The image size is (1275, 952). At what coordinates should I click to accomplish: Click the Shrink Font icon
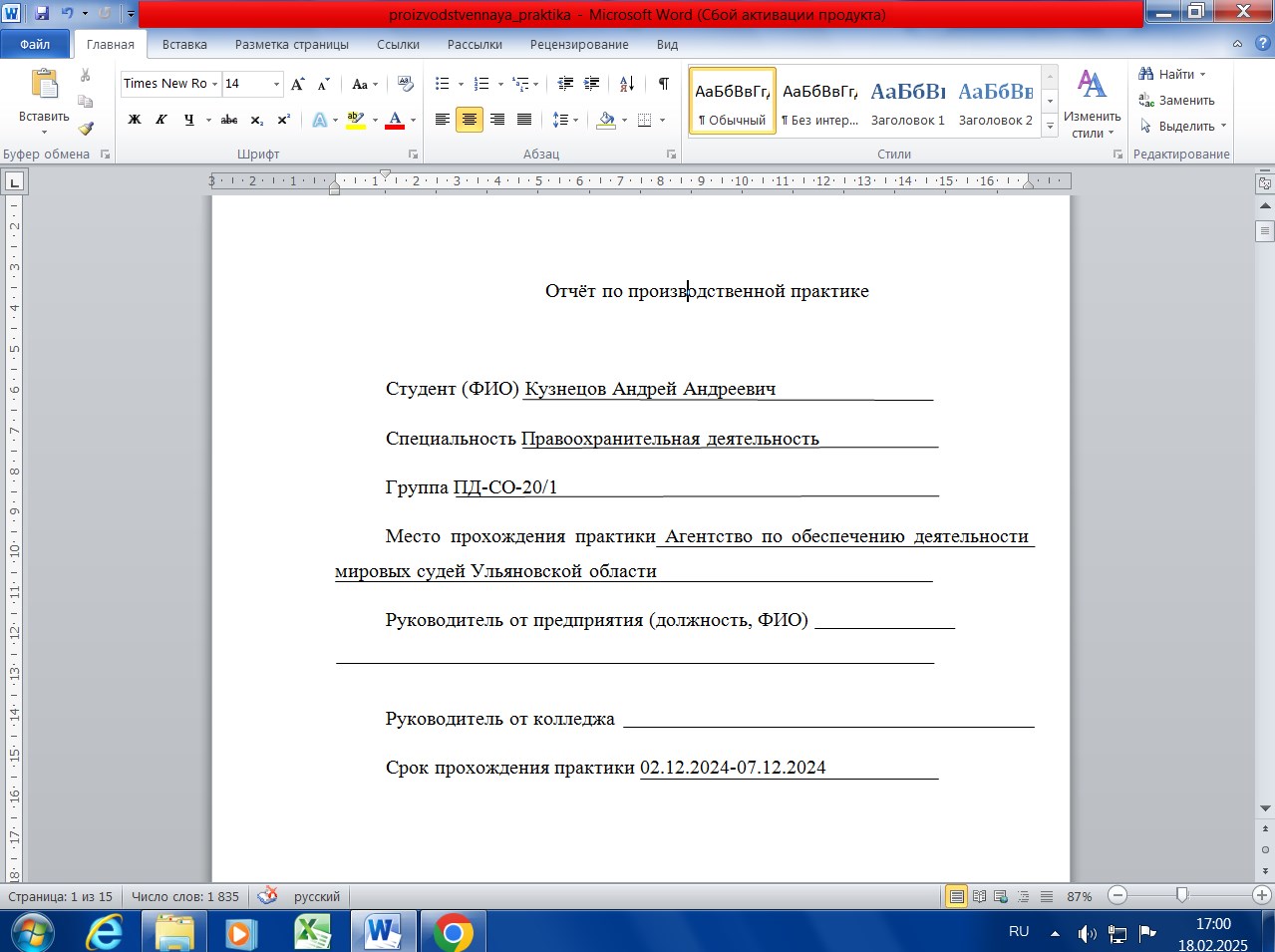tap(323, 84)
